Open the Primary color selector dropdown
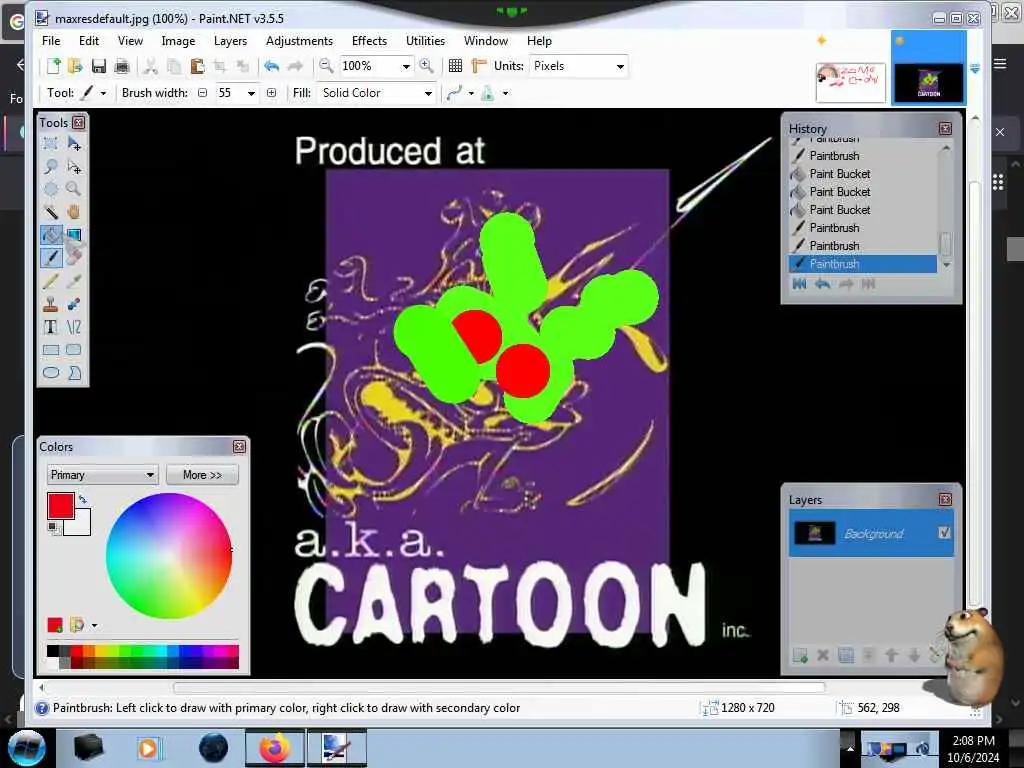This screenshot has height=768, width=1024. pyautogui.click(x=103, y=475)
